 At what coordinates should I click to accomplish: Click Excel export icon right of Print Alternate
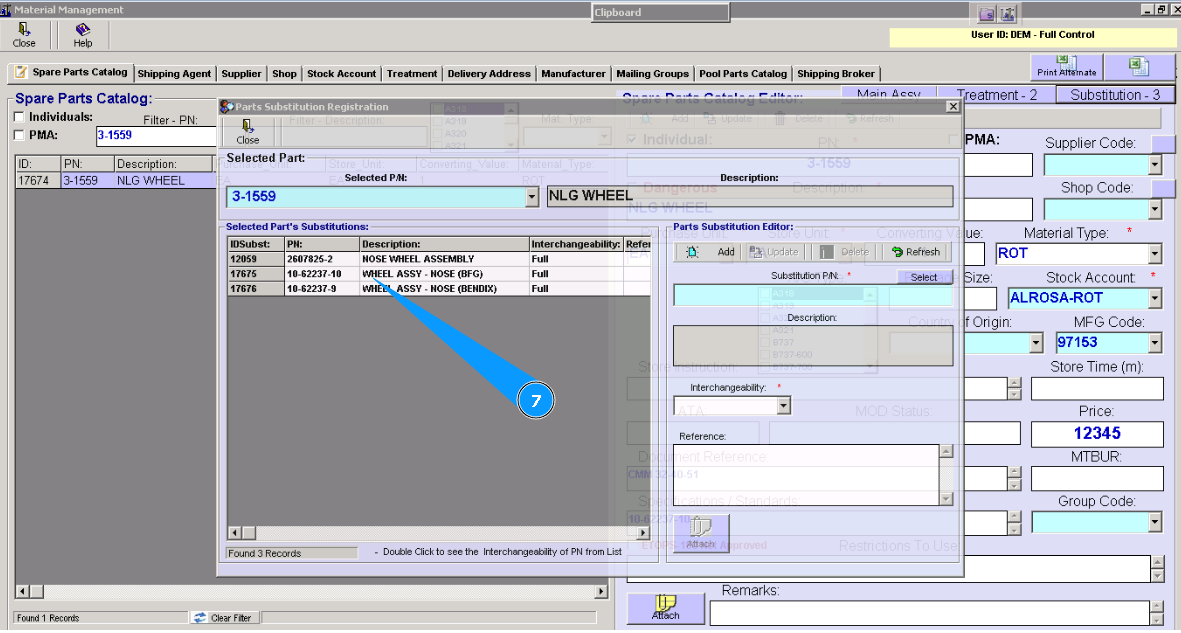(1139, 67)
